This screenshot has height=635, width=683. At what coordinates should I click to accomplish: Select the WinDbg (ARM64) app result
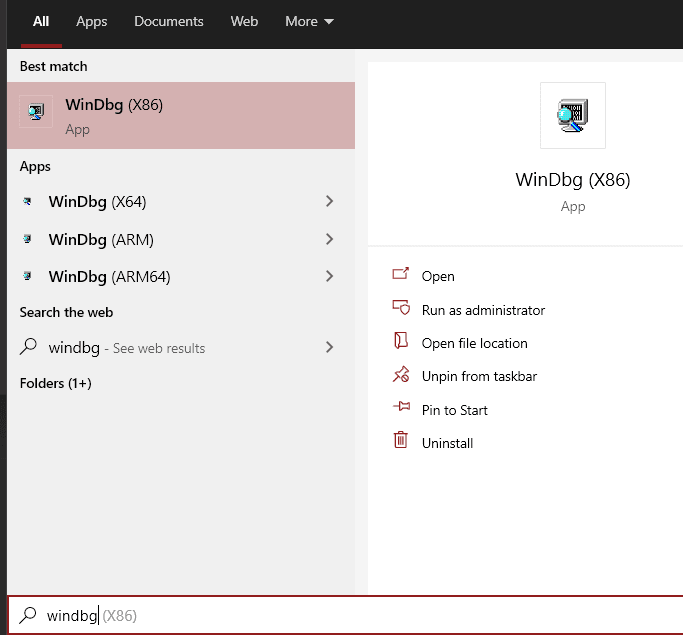click(181, 277)
